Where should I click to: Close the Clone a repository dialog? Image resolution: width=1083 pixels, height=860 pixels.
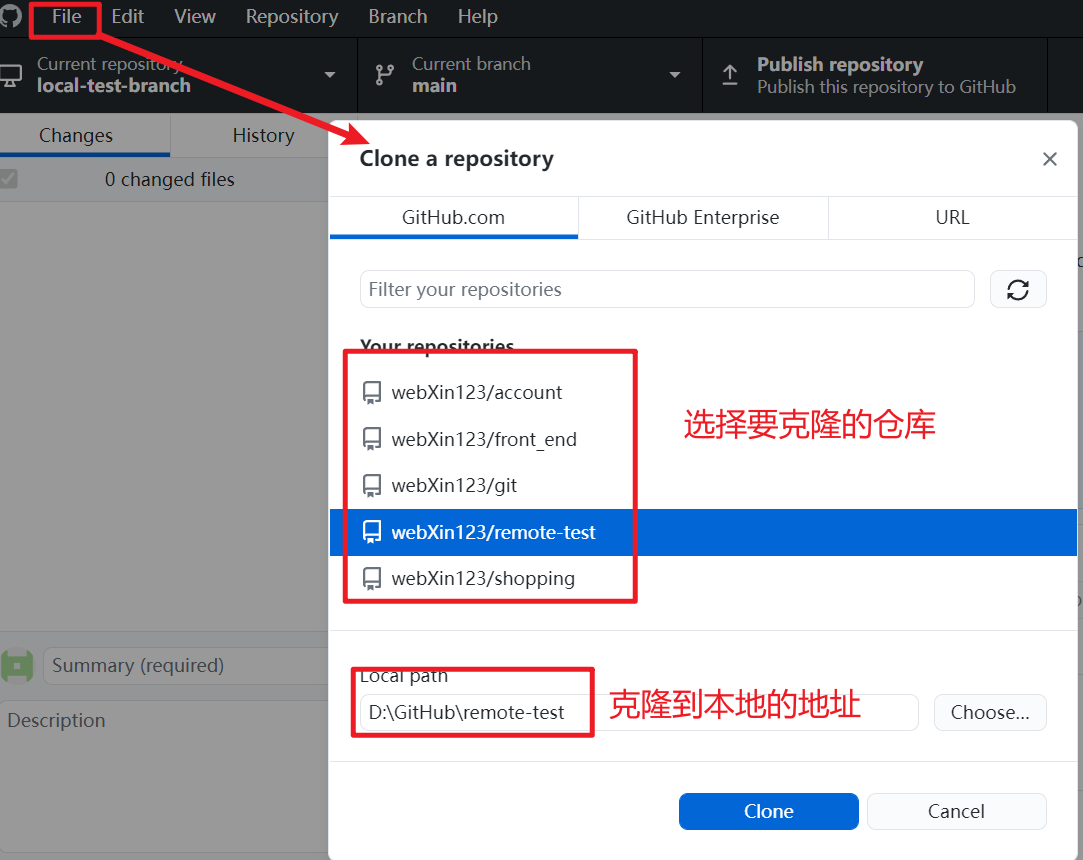[x=1049, y=159]
